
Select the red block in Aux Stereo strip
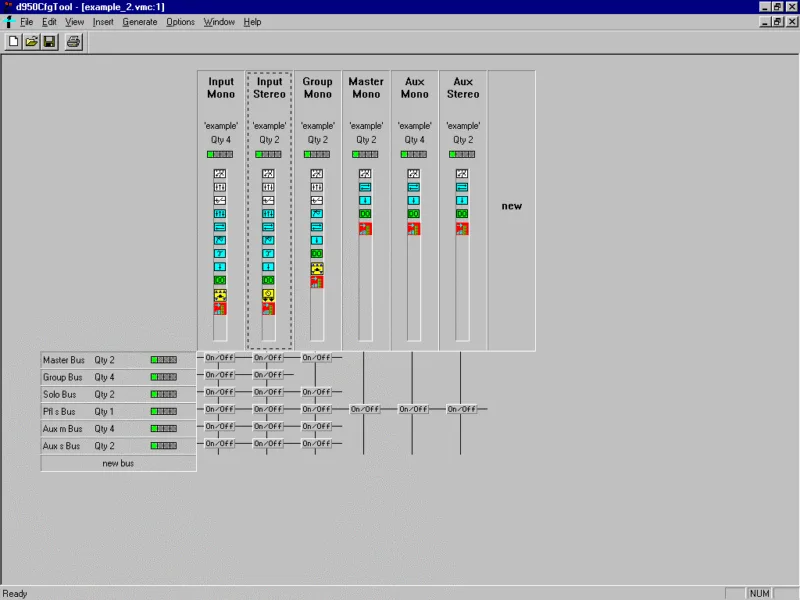click(462, 229)
